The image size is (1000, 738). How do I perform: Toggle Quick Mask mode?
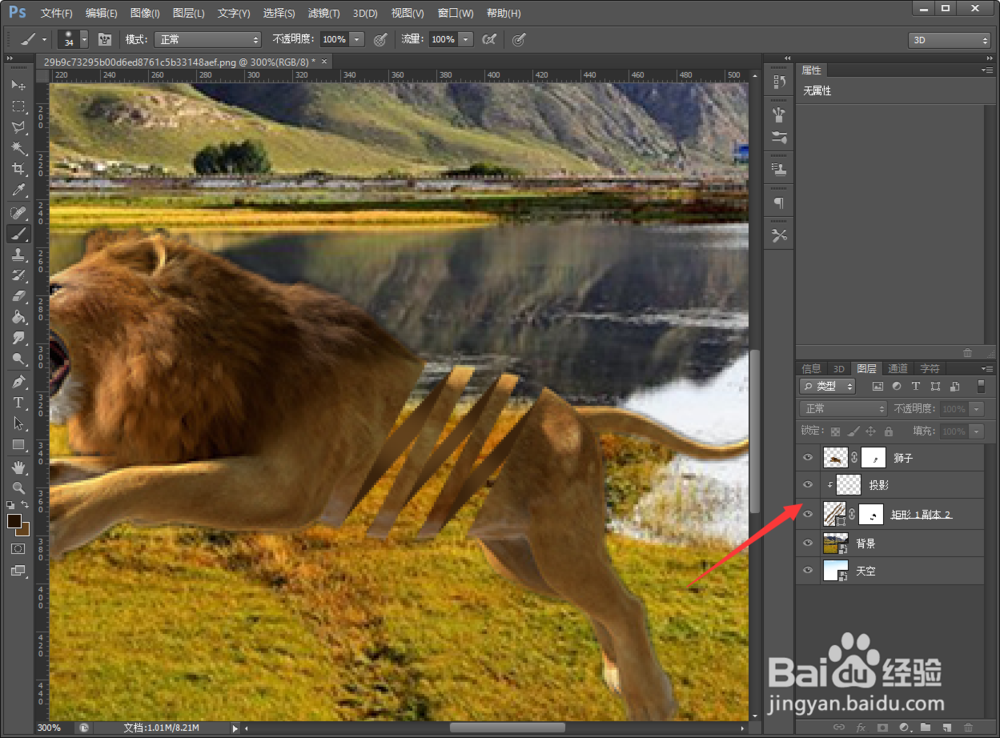[x=18, y=549]
